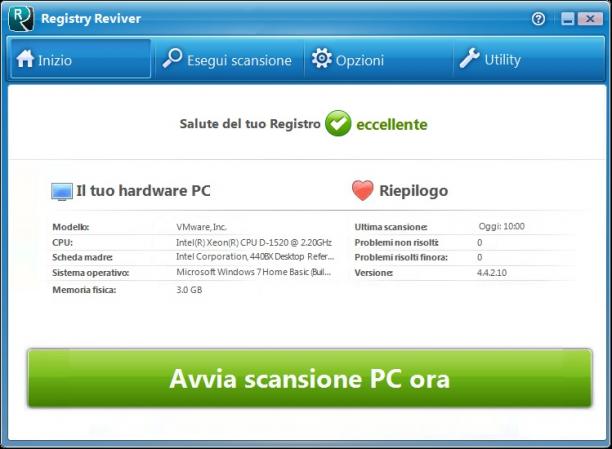The image size is (612, 449).
Task: Click the magnifying glass scan icon
Action: click(172, 58)
